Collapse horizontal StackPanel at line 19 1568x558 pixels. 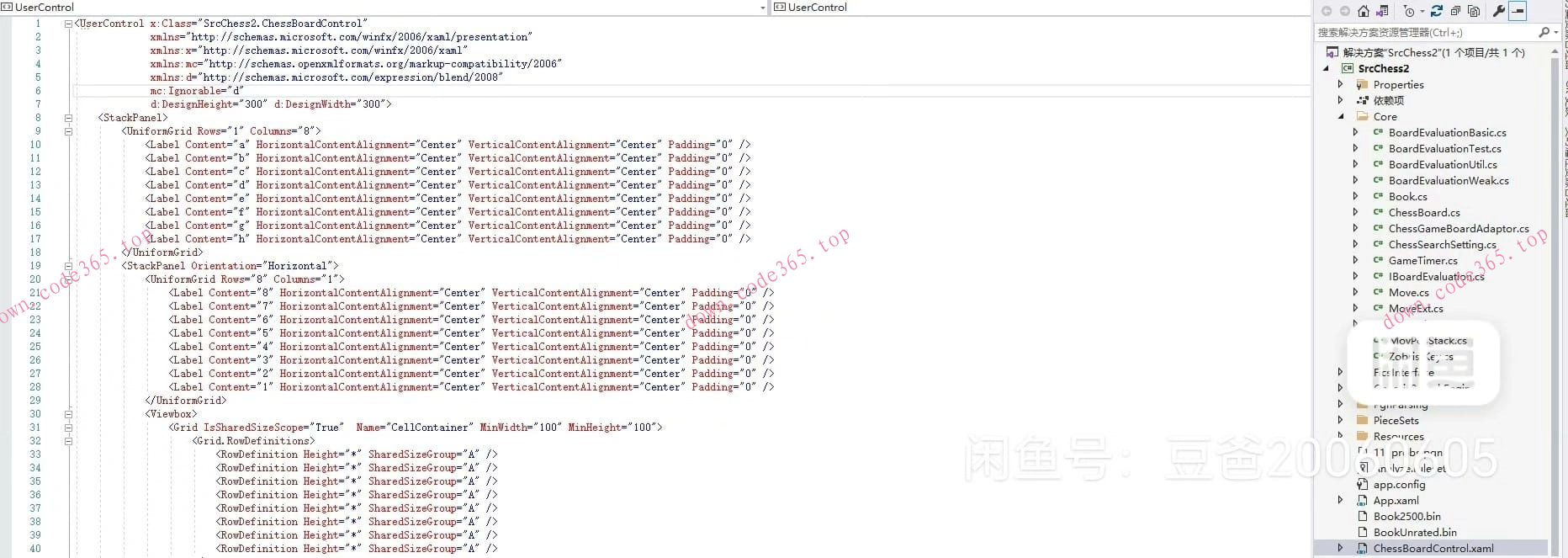click(68, 266)
